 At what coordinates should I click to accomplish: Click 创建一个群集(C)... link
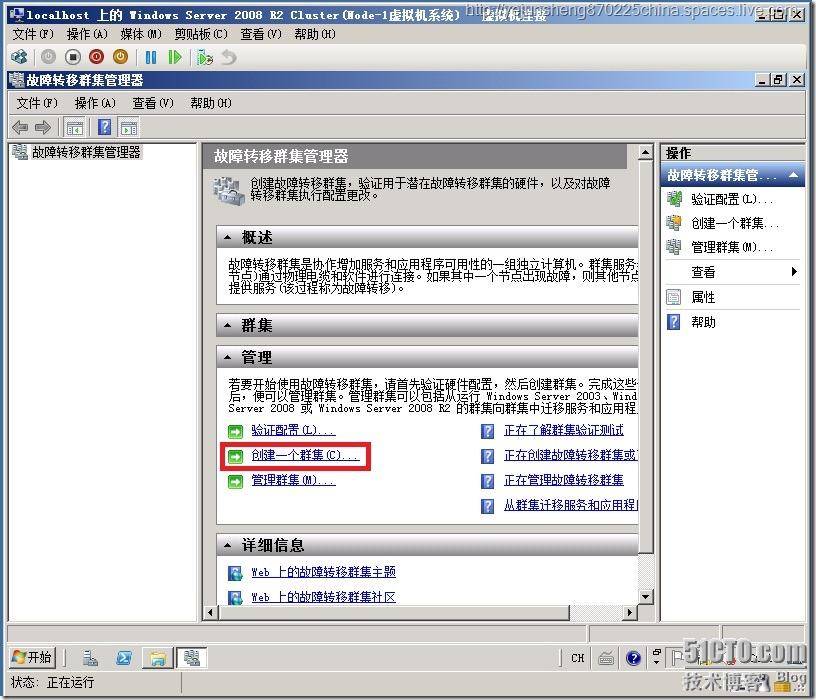[x=305, y=455]
